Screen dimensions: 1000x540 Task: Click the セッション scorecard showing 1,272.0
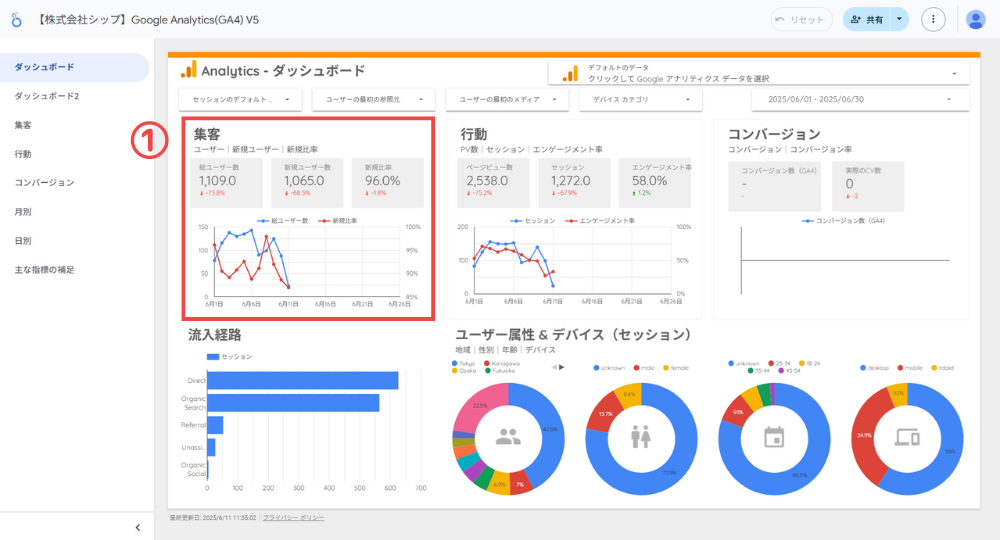pos(574,182)
